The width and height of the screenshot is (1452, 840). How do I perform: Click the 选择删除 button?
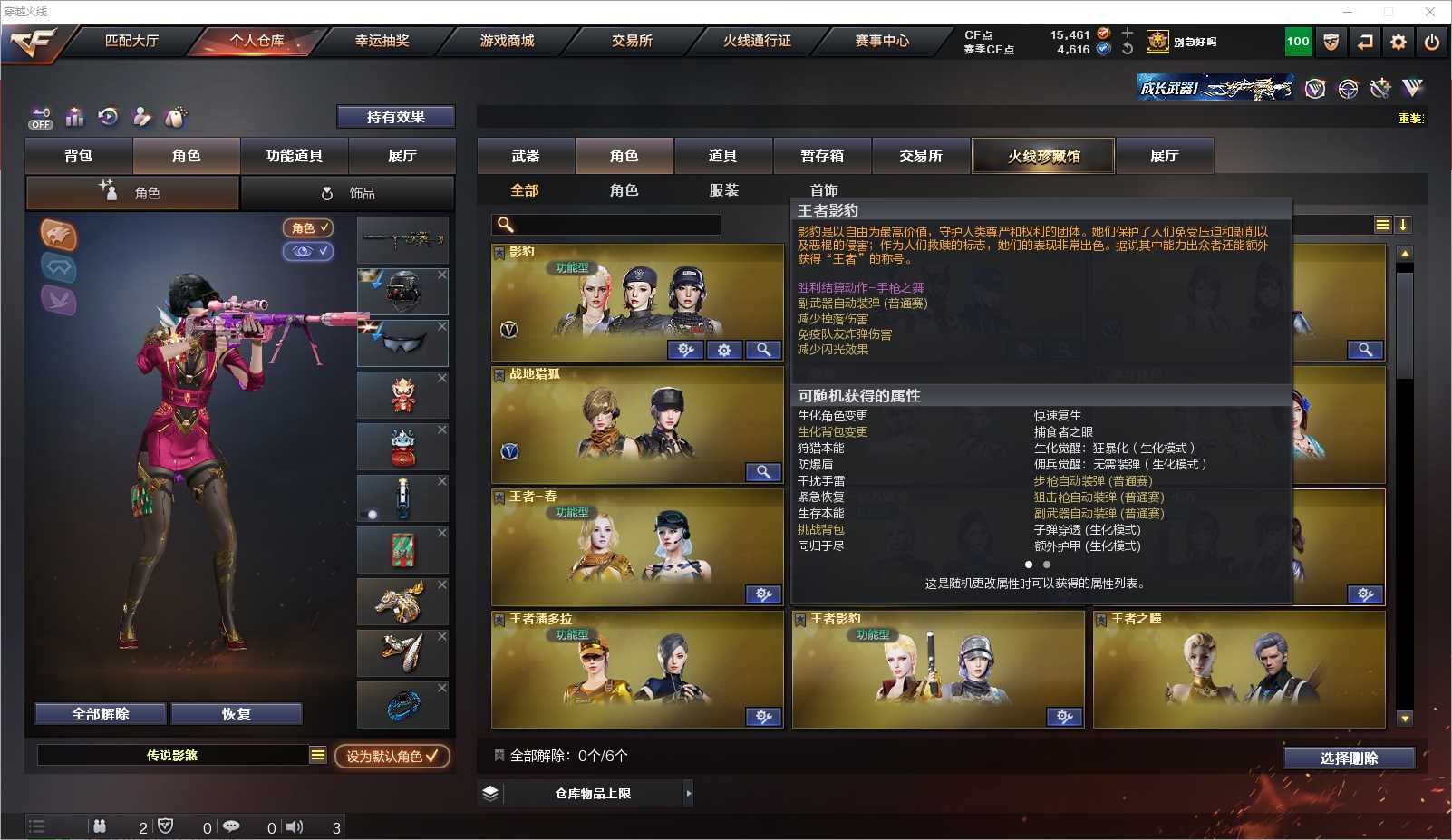point(1349,758)
